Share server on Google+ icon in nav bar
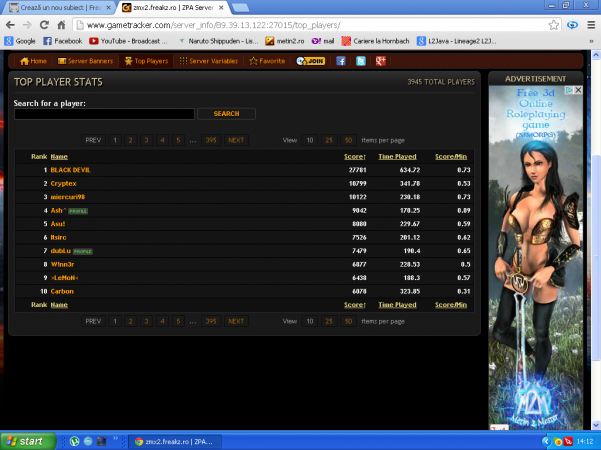 tap(381, 61)
